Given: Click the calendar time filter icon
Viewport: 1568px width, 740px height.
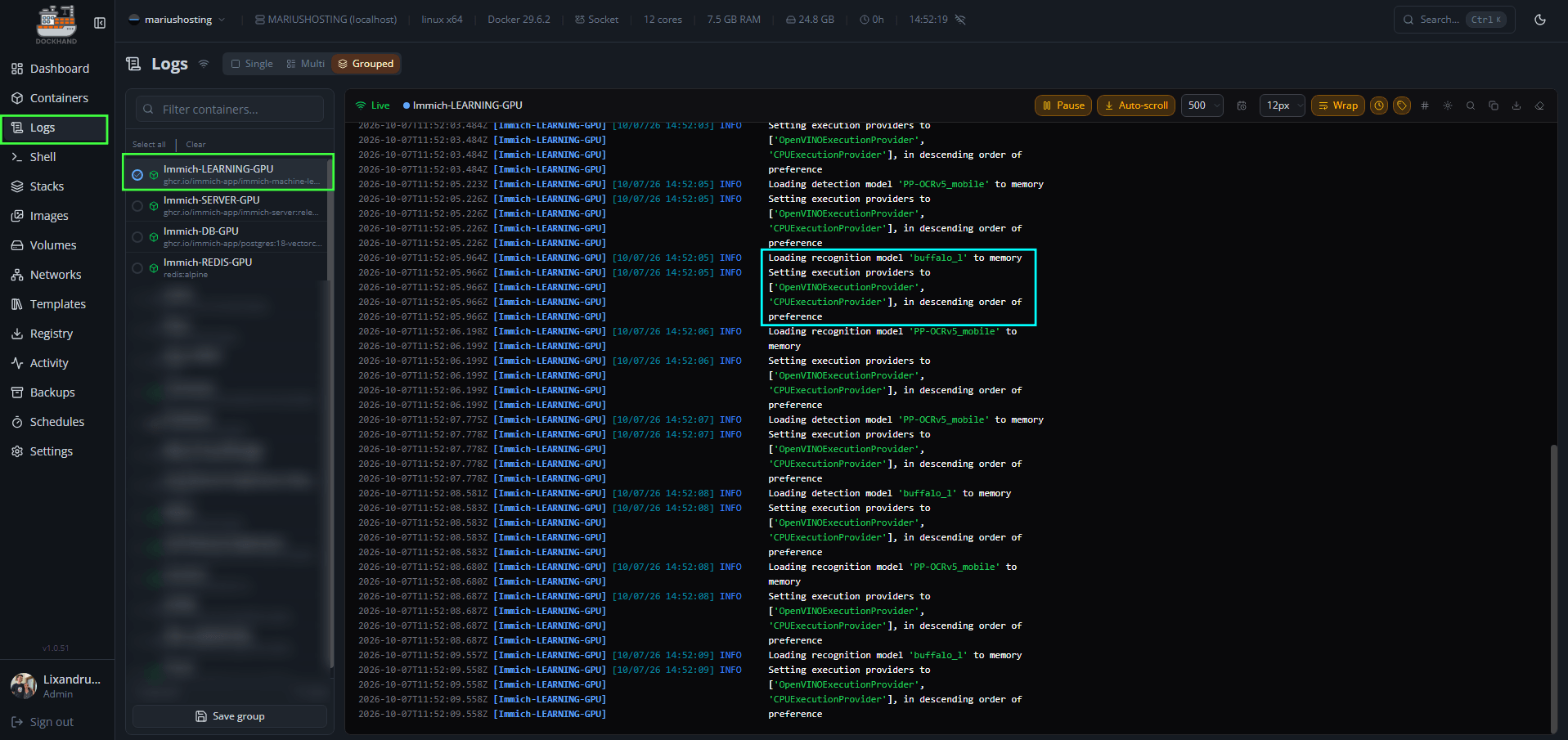Looking at the screenshot, I should (x=1242, y=105).
